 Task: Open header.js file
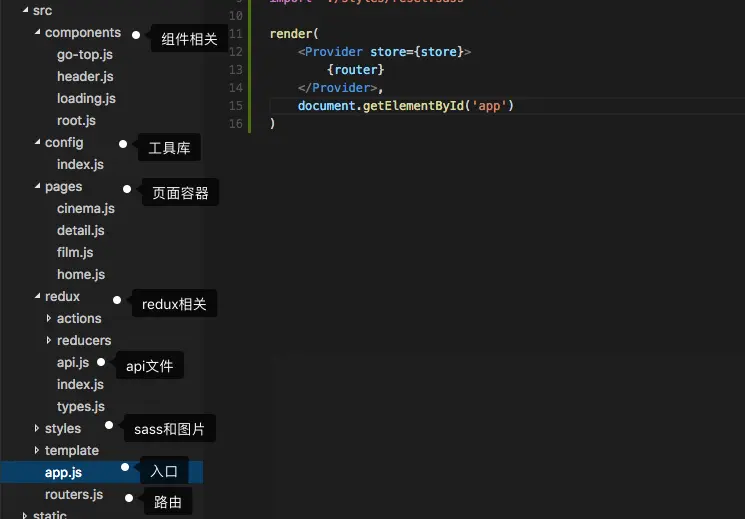(x=85, y=77)
